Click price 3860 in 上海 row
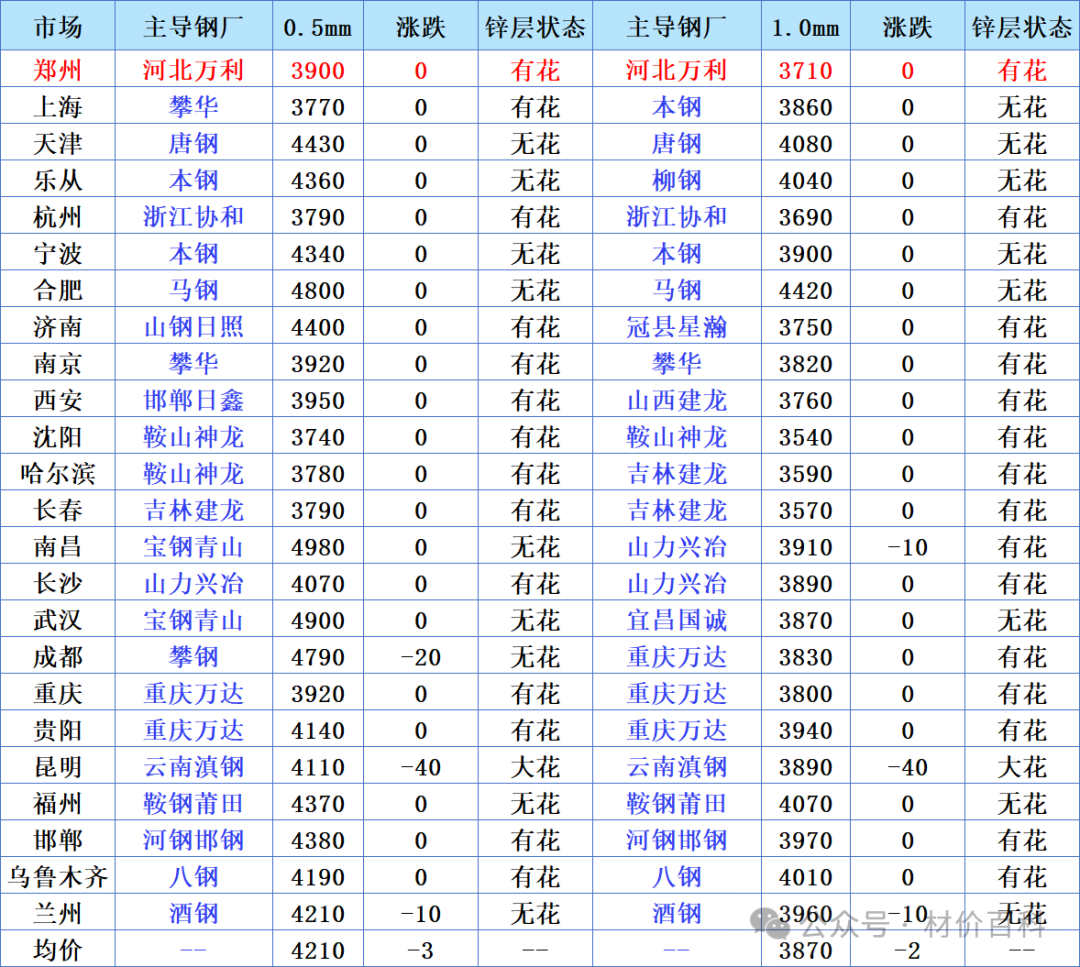Screen dimensions: 1080x967 806,107
